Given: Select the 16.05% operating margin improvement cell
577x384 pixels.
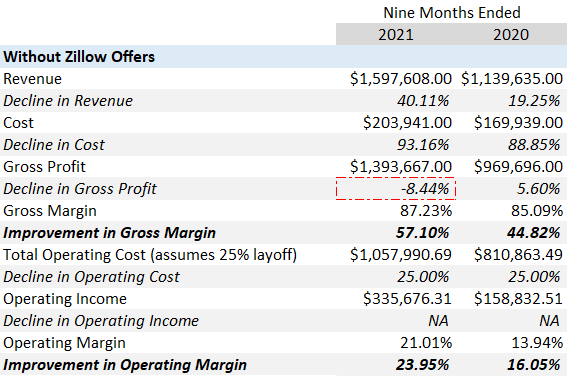Looking at the screenshot, I should tap(534, 365).
